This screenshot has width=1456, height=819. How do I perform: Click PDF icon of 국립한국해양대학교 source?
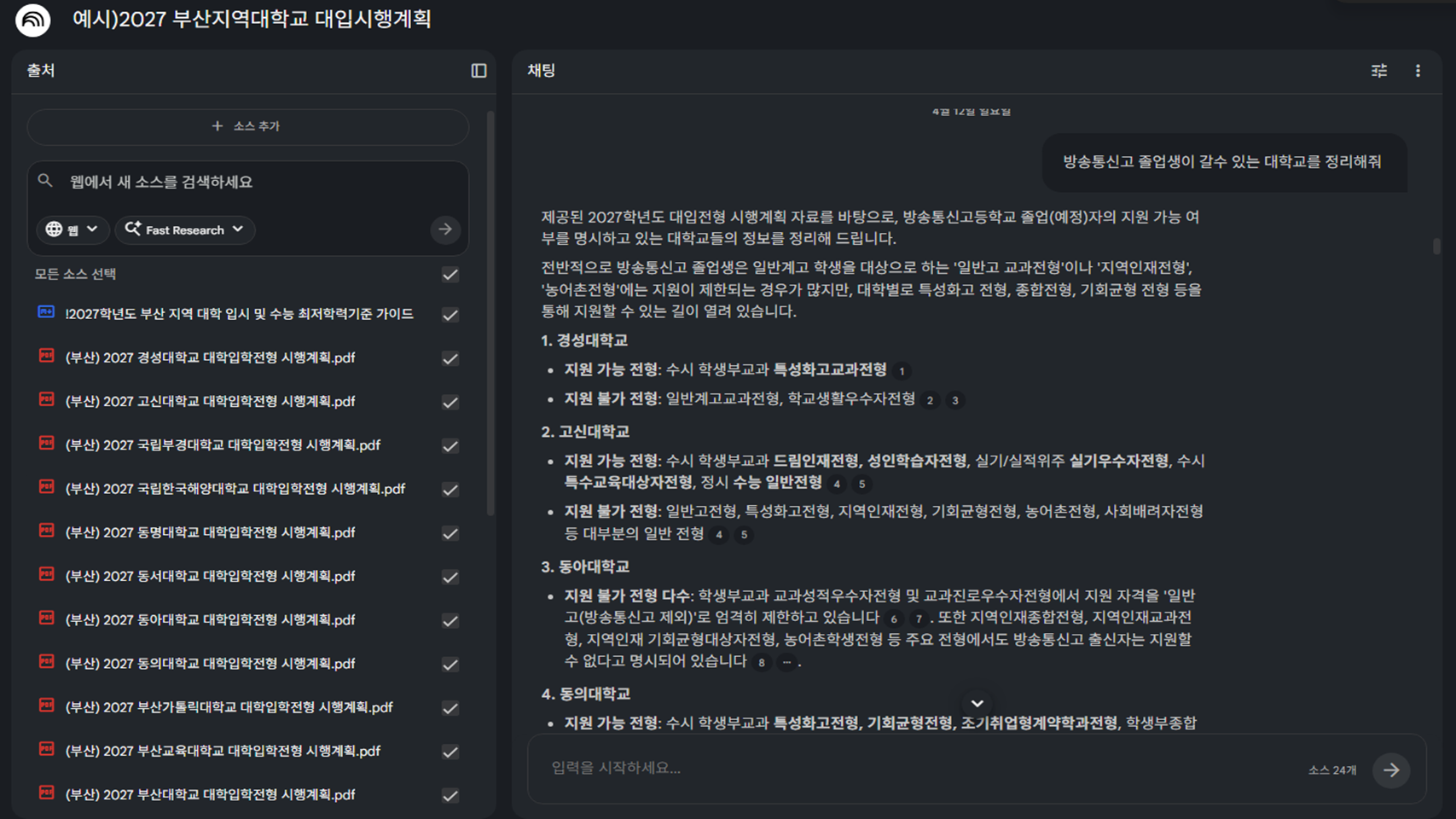[47, 486]
